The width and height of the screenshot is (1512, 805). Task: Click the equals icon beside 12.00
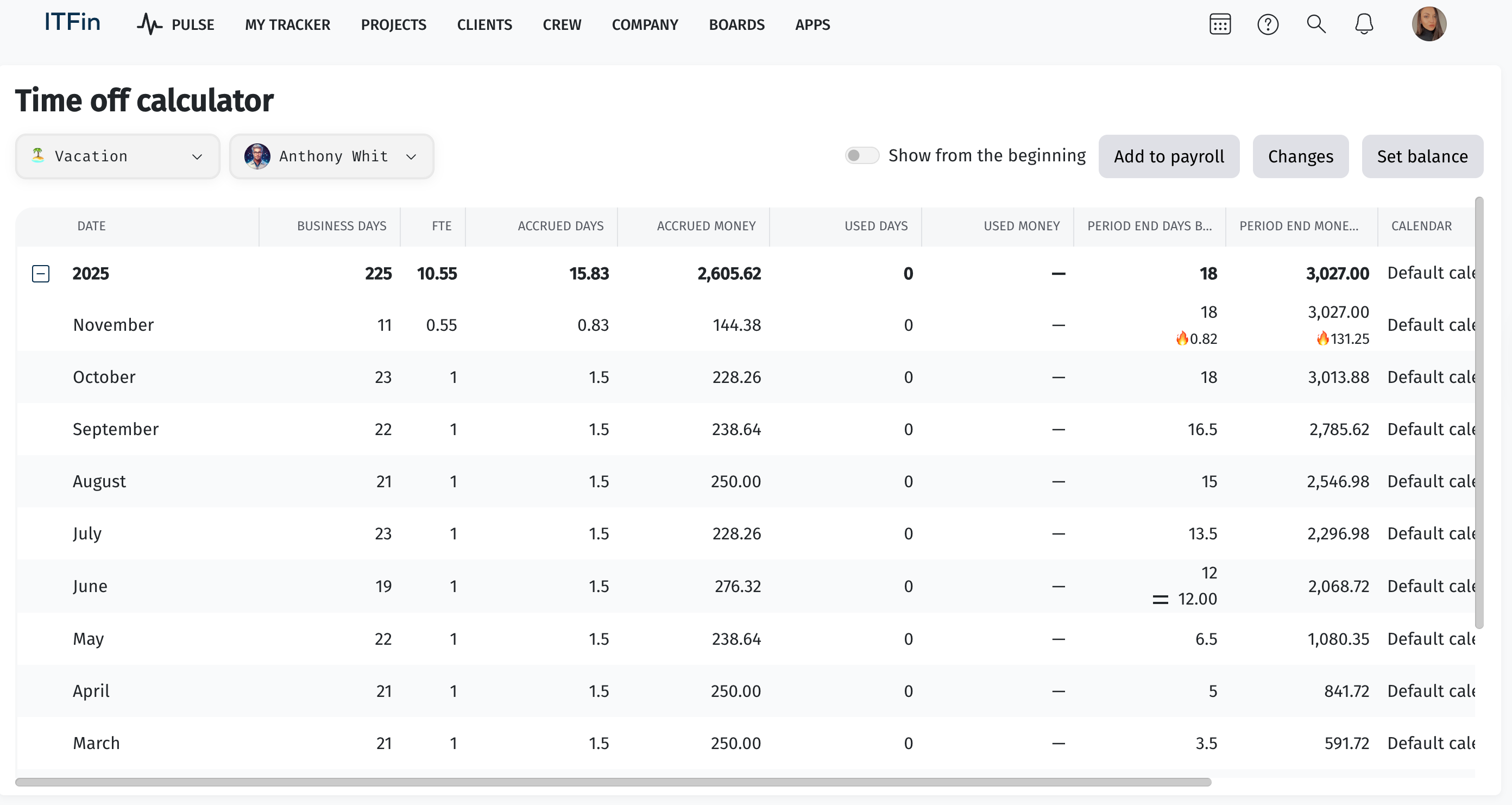click(1160, 599)
